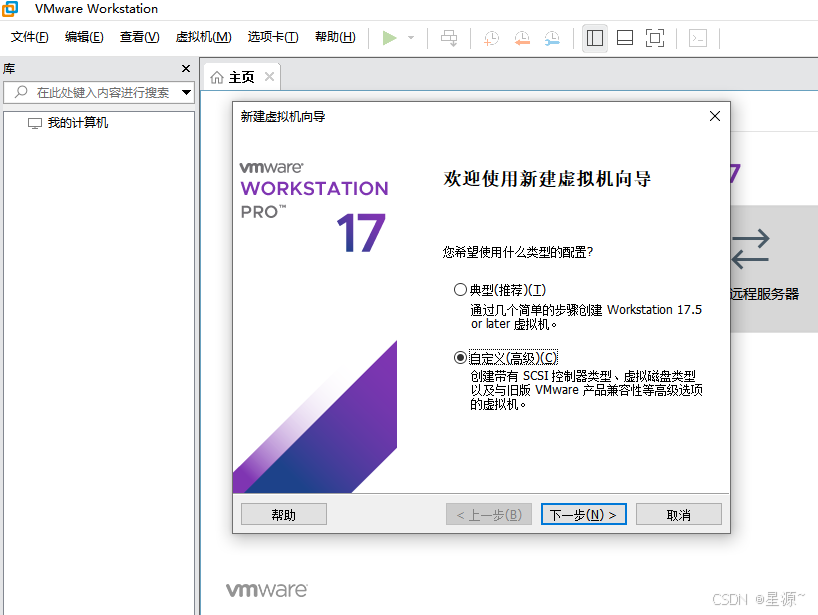Open the snapshot manager icon
This screenshot has width=818, height=615.
pyautogui.click(x=552, y=38)
